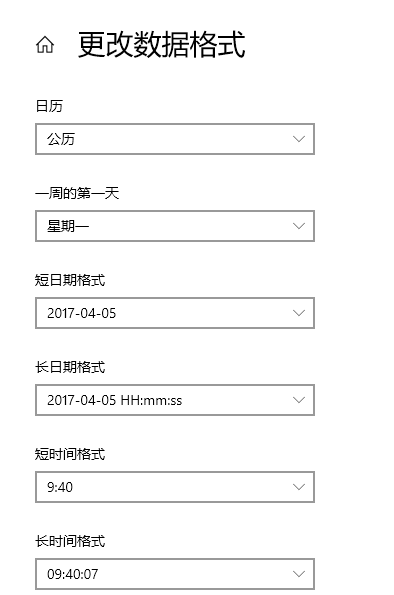This screenshot has height=595, width=394.
Task: Click the chevron arrow in the 公历 box
Action: point(299,139)
